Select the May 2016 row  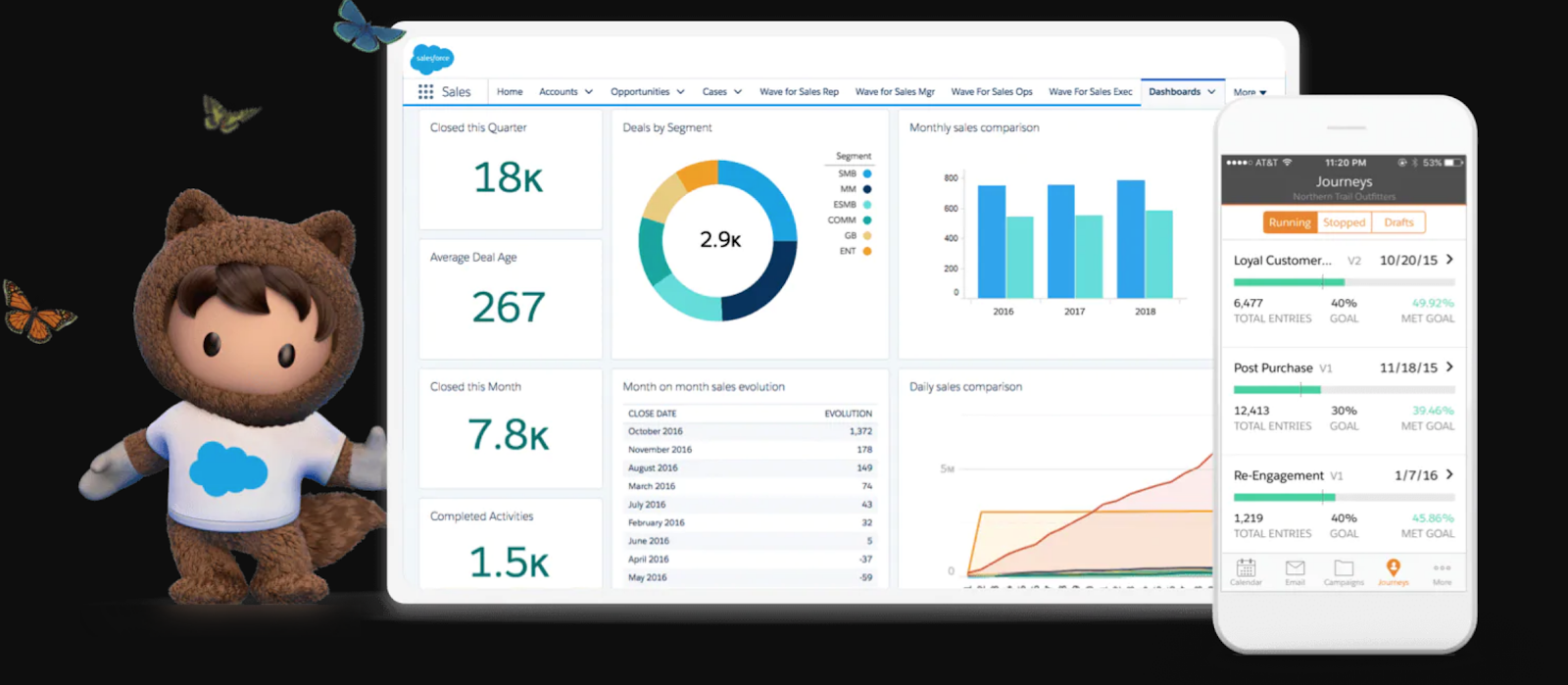pyautogui.click(x=750, y=577)
